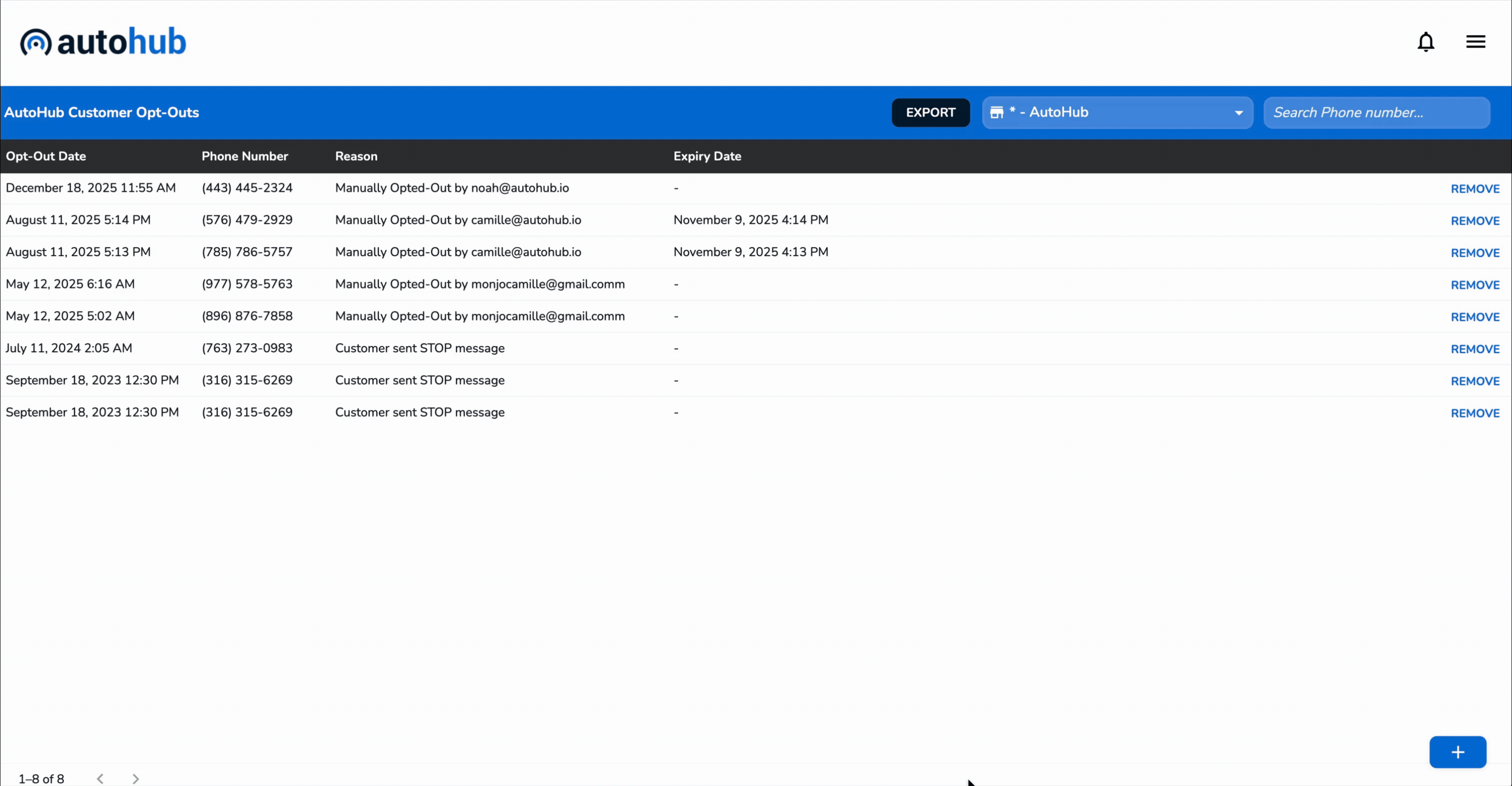Go to next page arrow
This screenshot has width=1512, height=786.
point(135,778)
